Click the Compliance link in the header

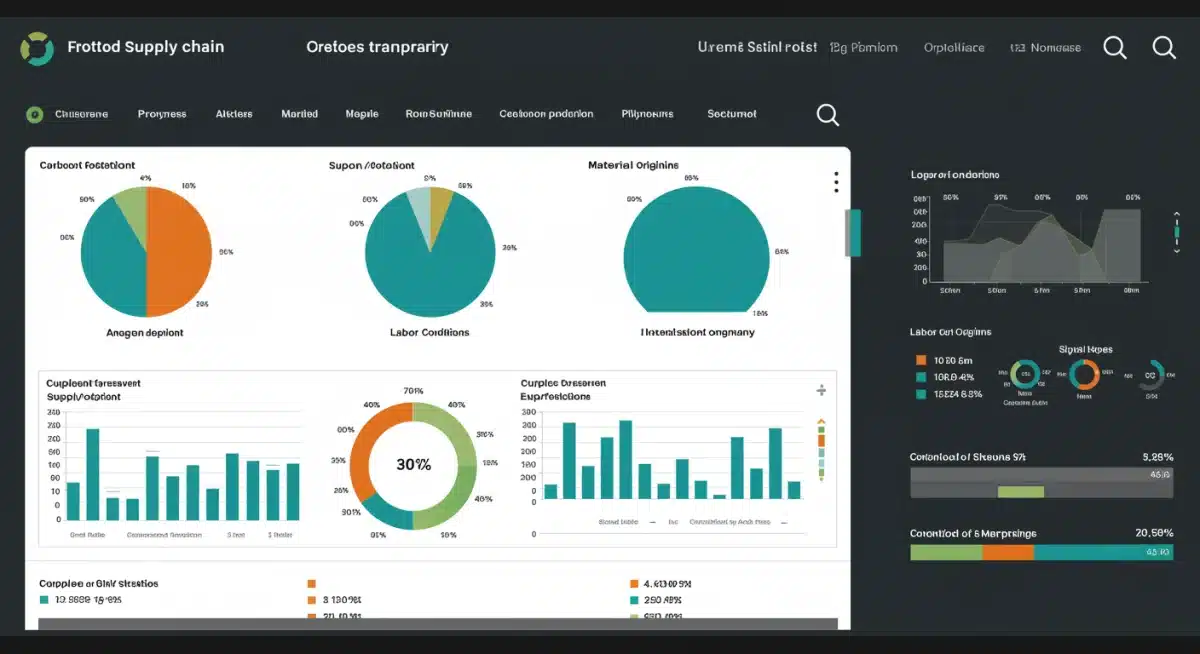pyautogui.click(x=953, y=47)
